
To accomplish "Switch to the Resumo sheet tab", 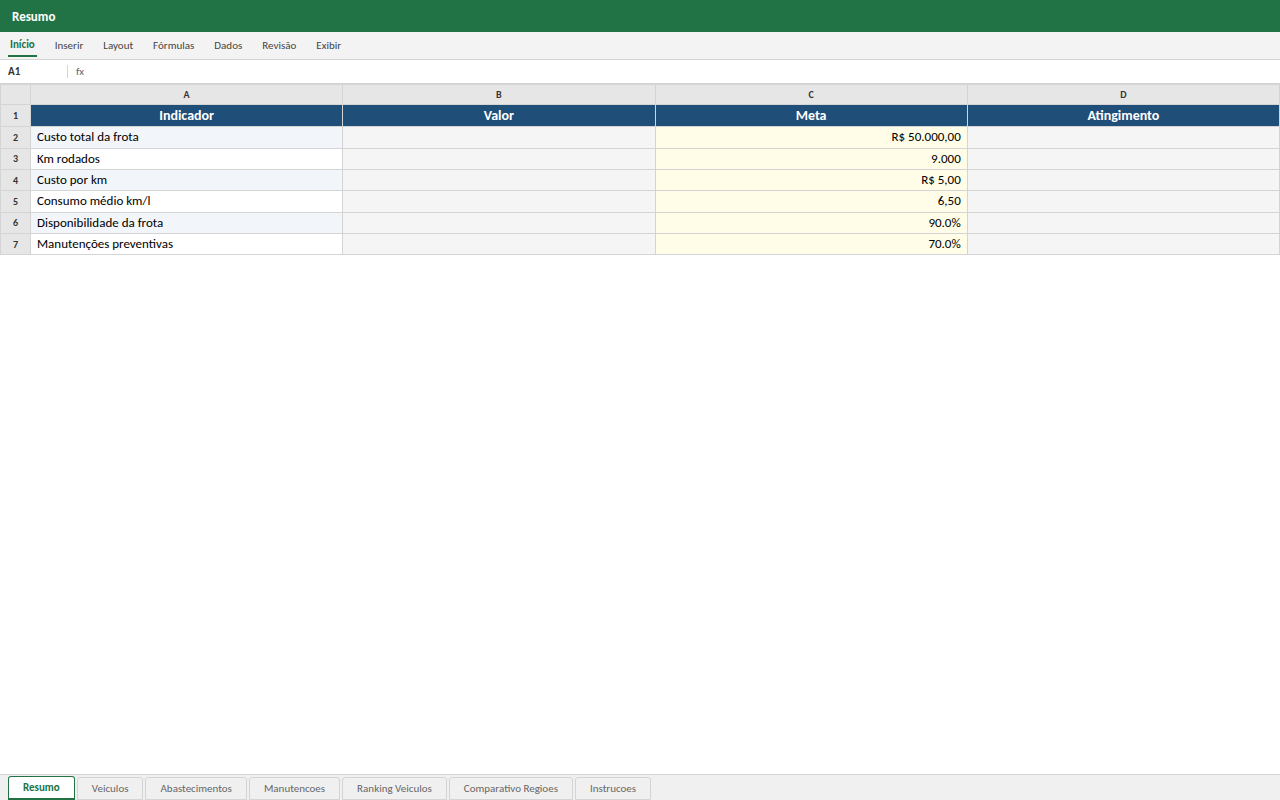I will 41,788.
